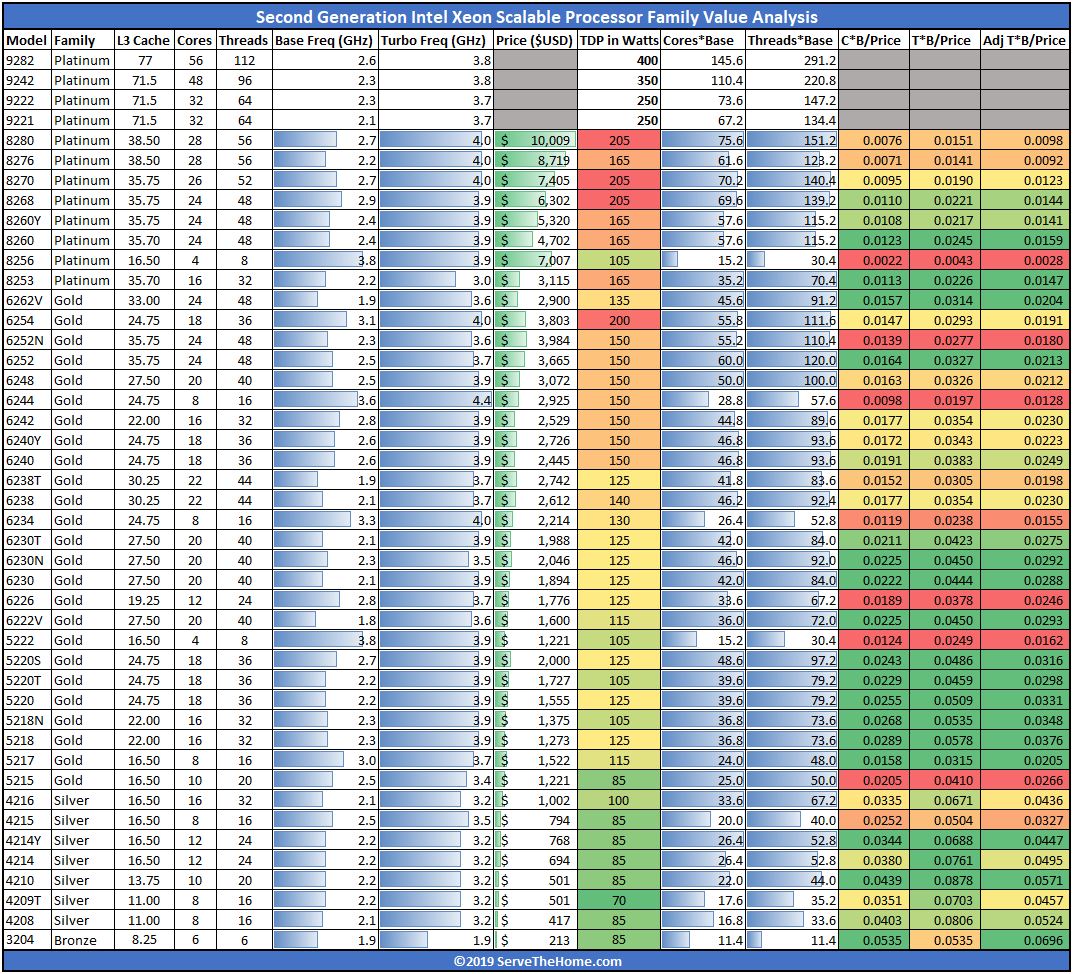Image resolution: width=1073 pixels, height=974 pixels.
Task: Click the L3 cache cell '13.75'
Action: (x=144, y=880)
